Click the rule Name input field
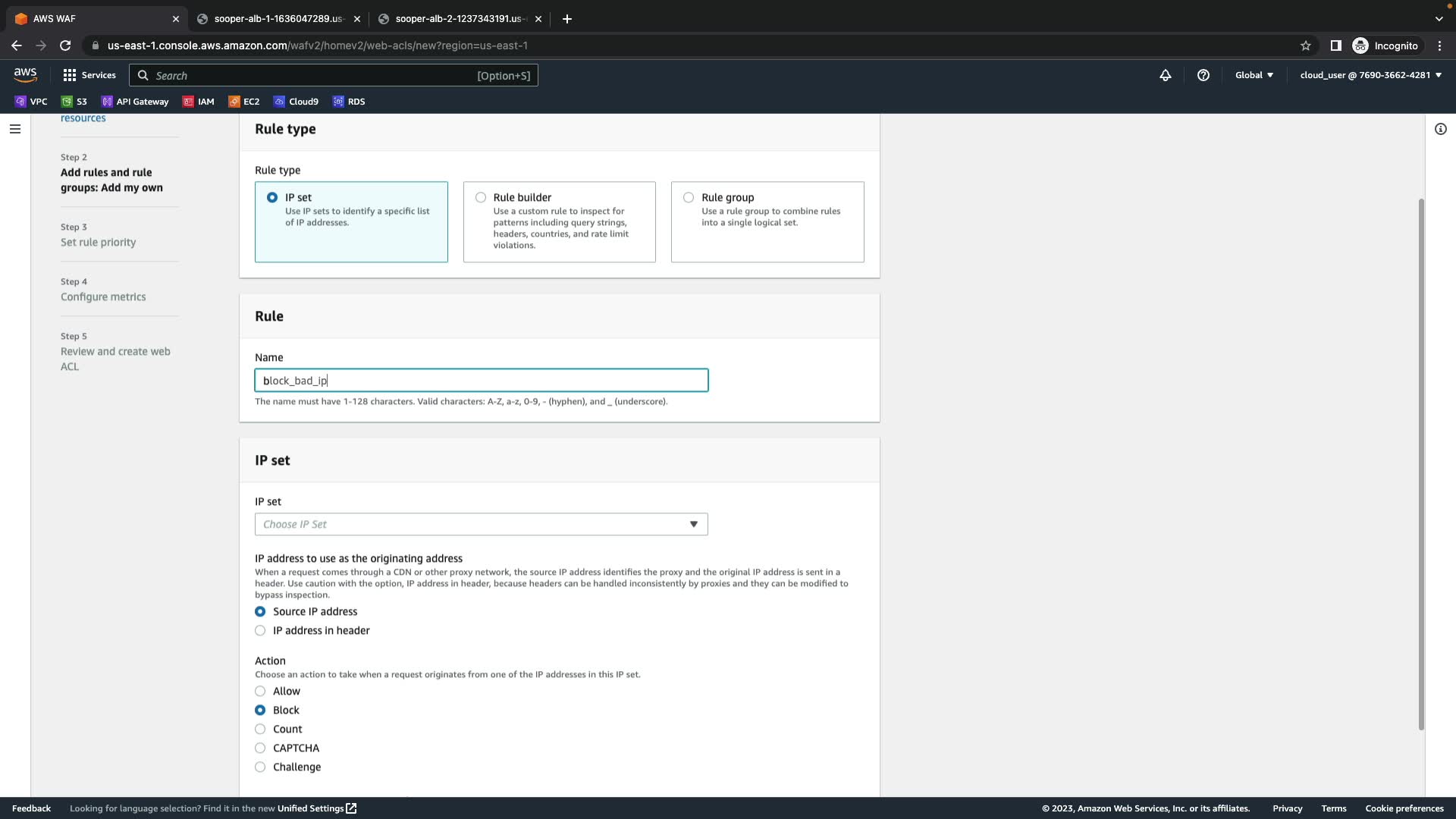 point(481,381)
